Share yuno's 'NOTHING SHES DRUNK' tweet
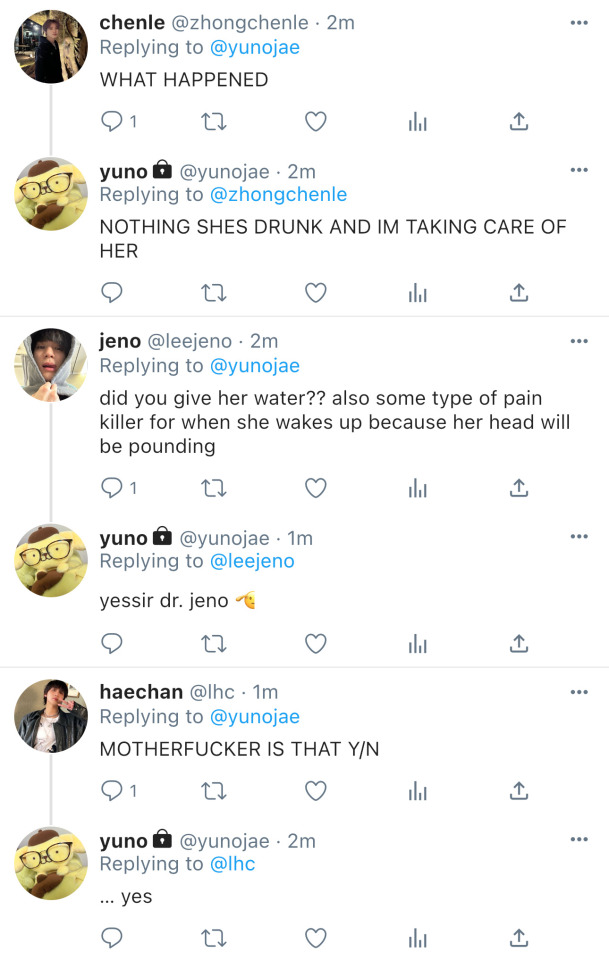Image resolution: width=609 pixels, height=960 pixels. click(x=519, y=293)
